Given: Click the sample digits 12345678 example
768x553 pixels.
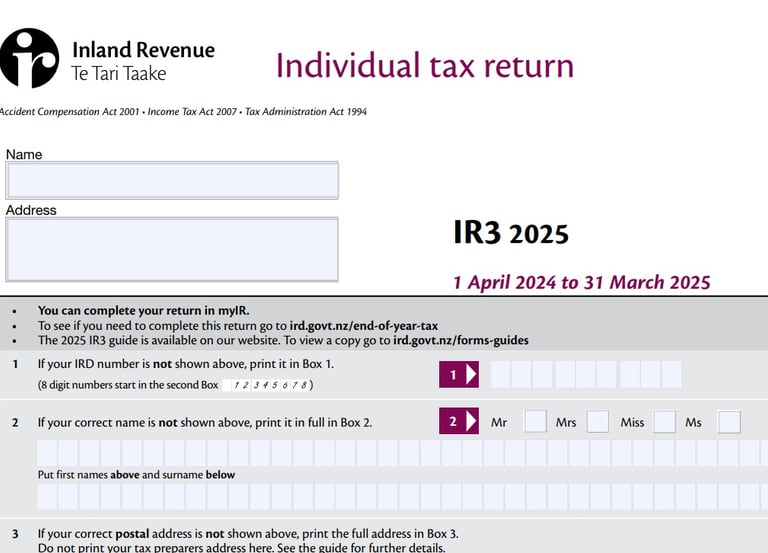Looking at the screenshot, I should (x=266, y=385).
